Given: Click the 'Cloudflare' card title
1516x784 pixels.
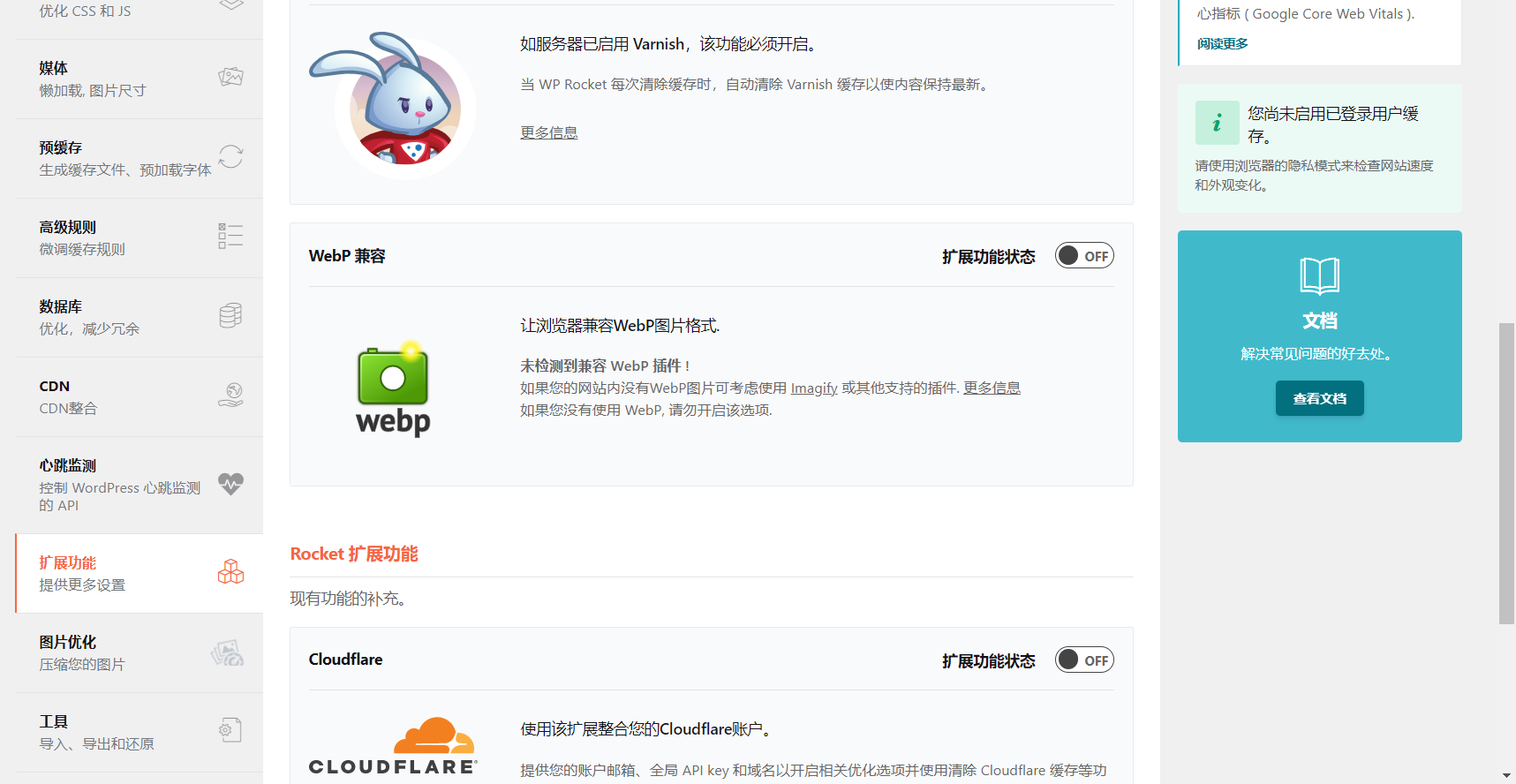Looking at the screenshot, I should 346,660.
